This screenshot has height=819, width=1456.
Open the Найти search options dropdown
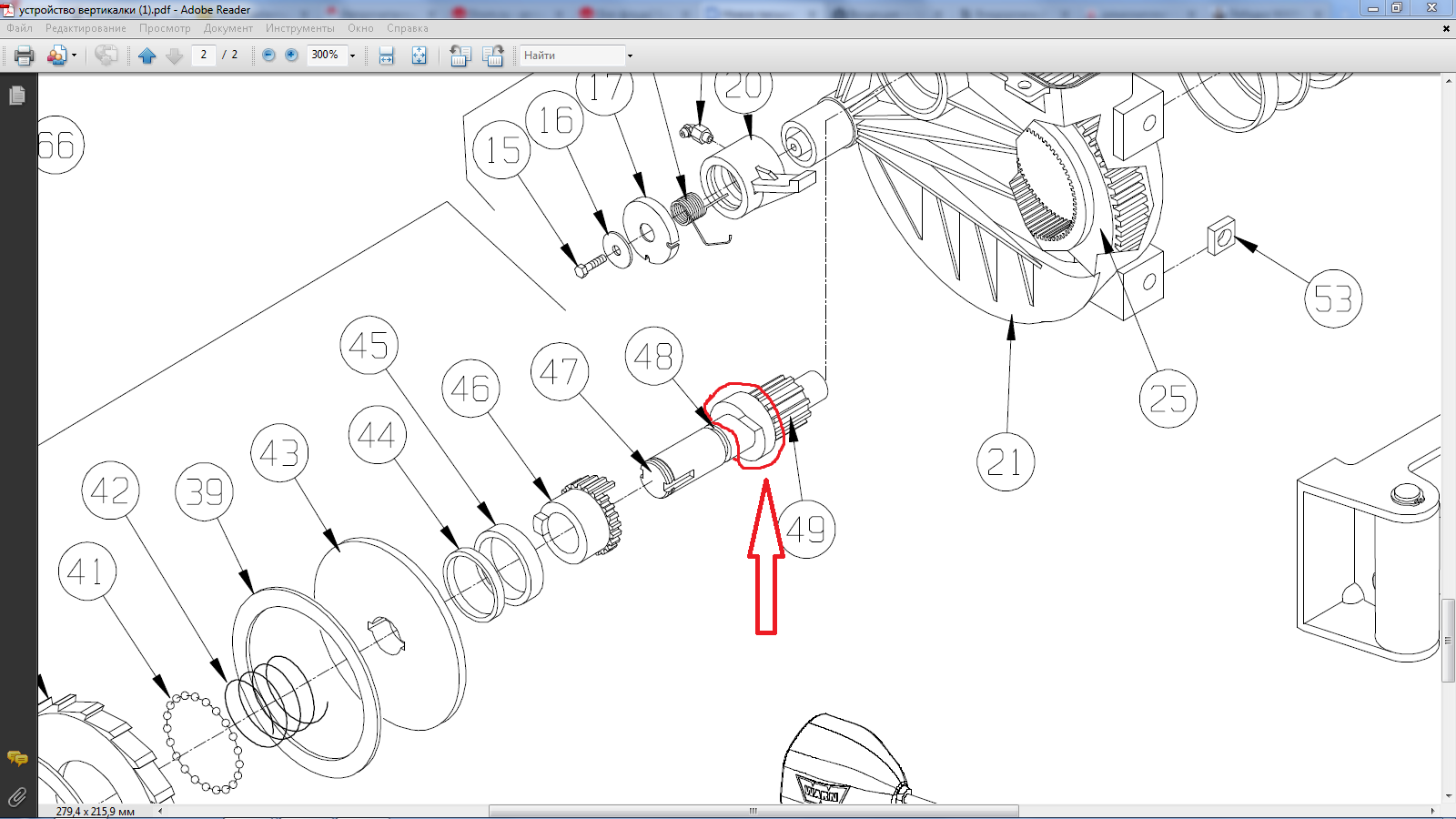[630, 56]
